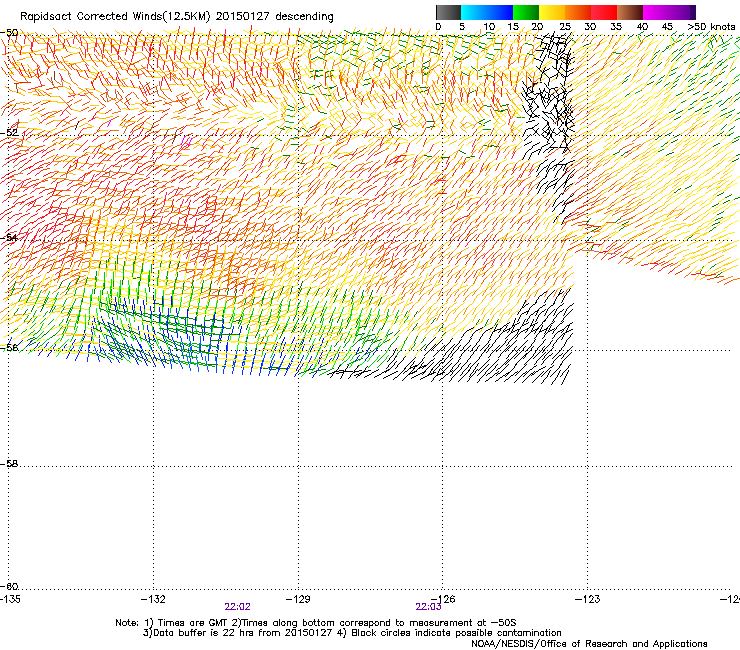Click the -54 latitude axis label

click(9, 237)
